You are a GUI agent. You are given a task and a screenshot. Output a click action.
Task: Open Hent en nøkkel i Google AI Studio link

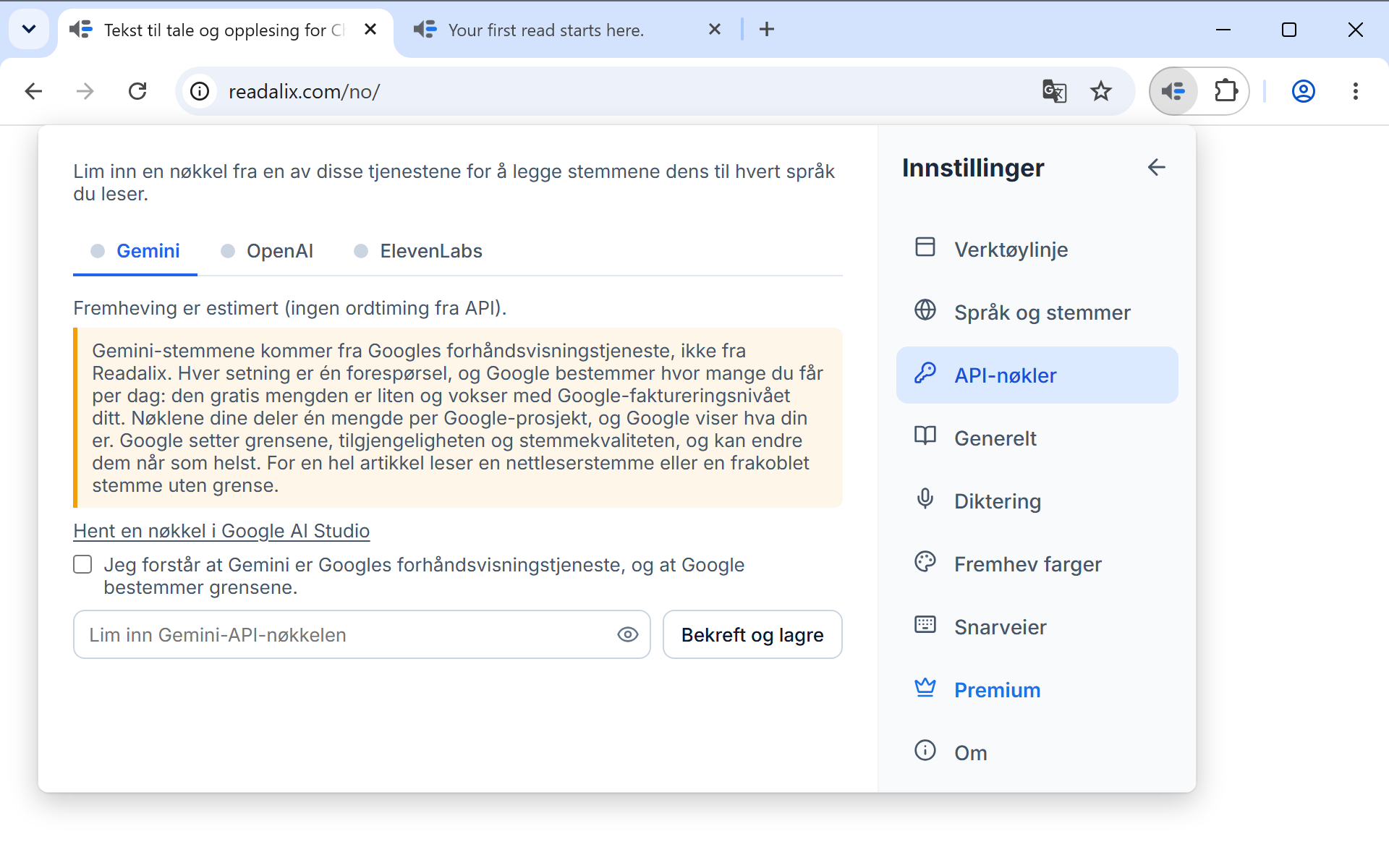coord(221,531)
